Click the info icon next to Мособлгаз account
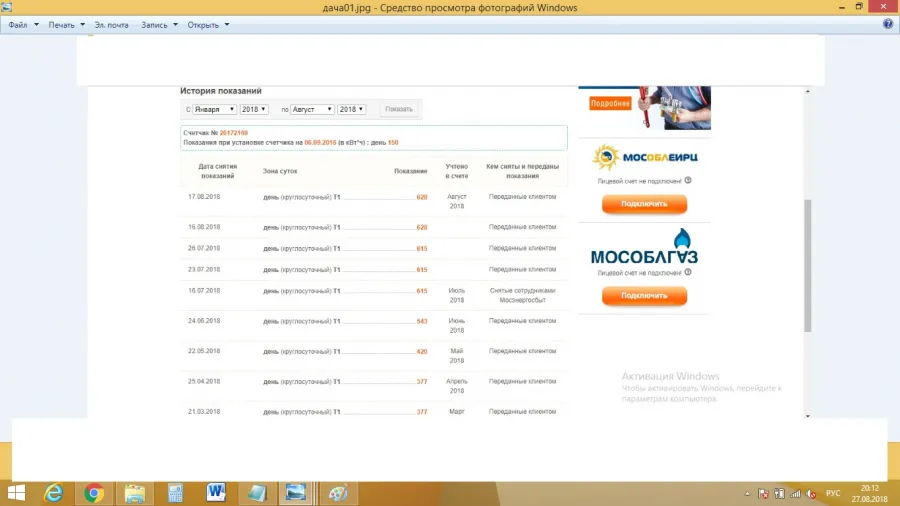Viewport: 900px width, 506px height. click(x=688, y=272)
